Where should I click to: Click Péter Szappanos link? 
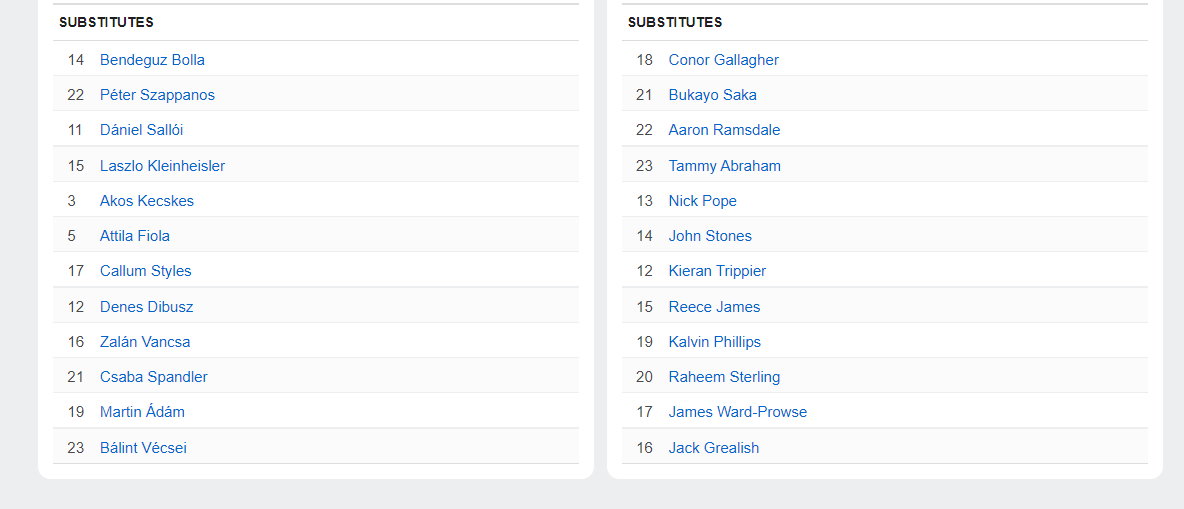157,95
